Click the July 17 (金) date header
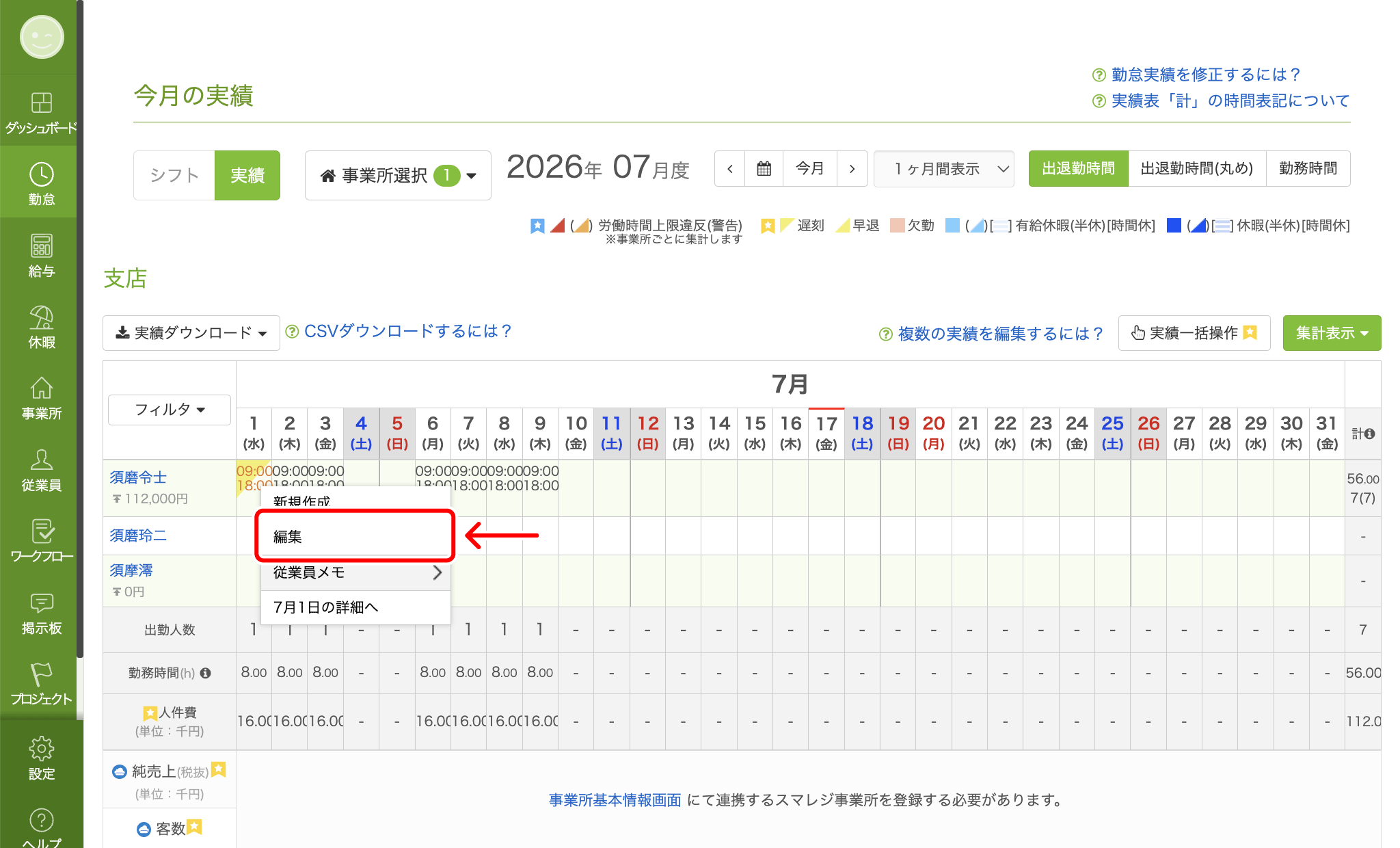 coord(826,434)
